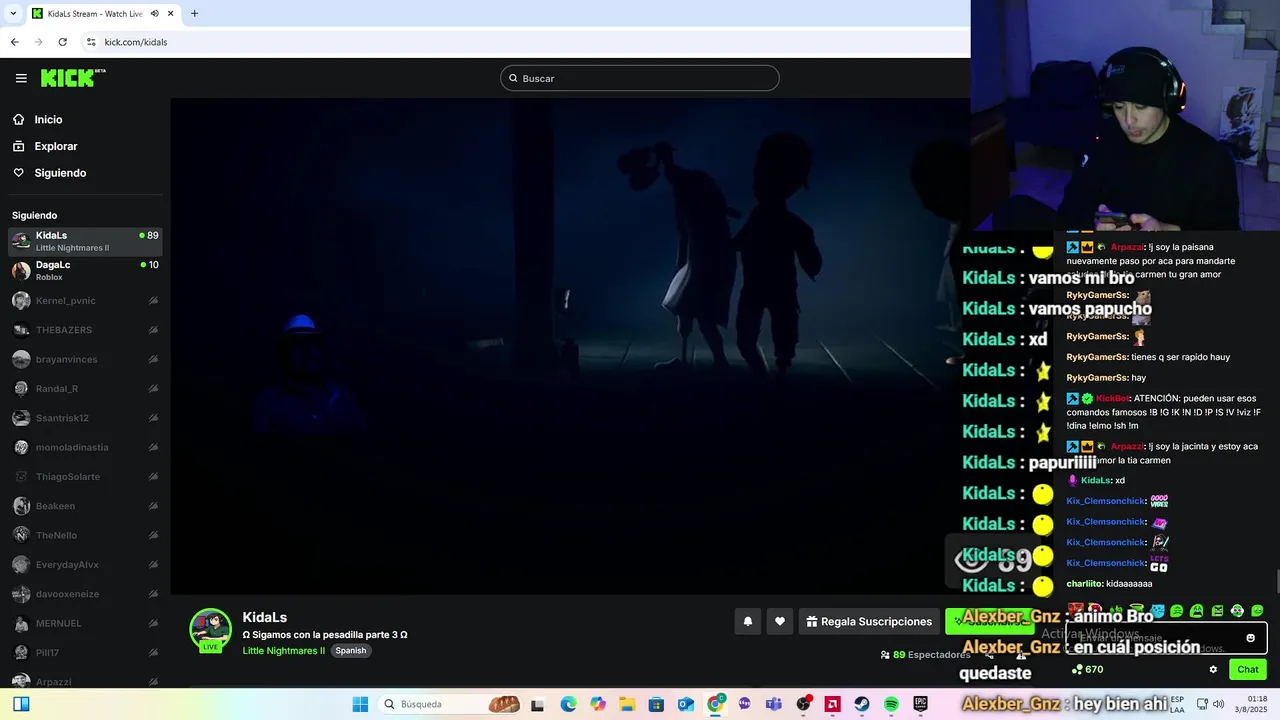Toggle stream notifications bell
This screenshot has width=1280, height=720.
[x=747, y=621]
